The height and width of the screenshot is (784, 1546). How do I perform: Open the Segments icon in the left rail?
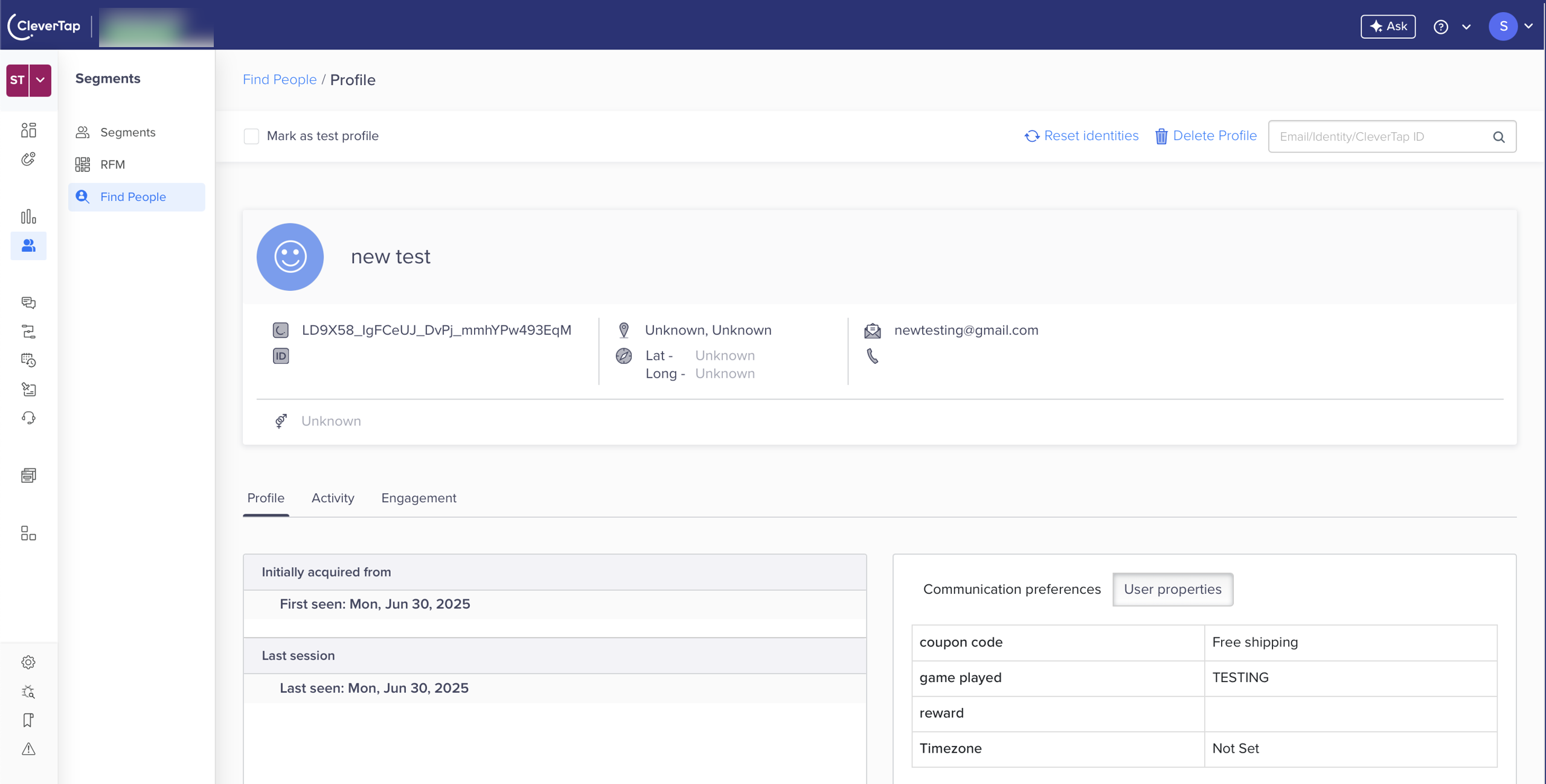pos(28,130)
